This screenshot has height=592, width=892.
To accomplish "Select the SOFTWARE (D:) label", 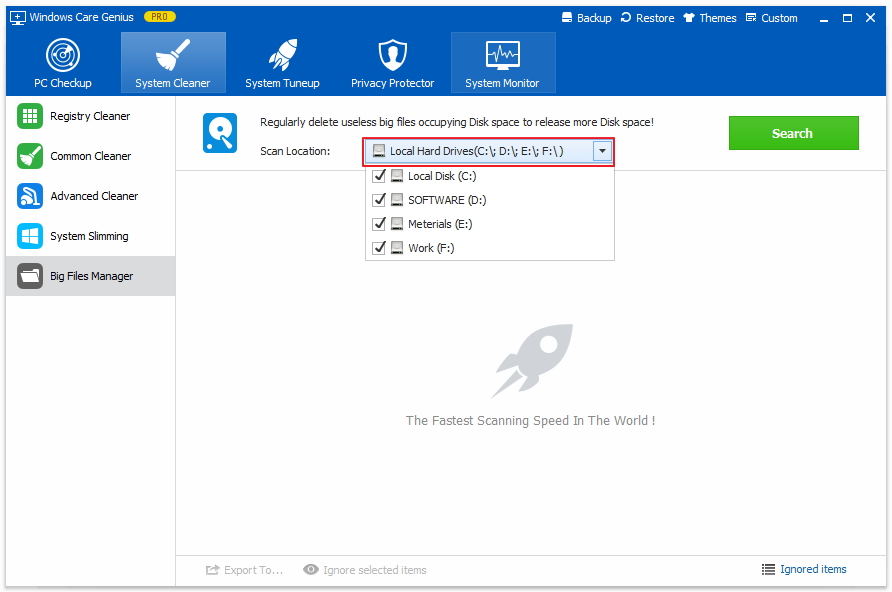I will [447, 200].
